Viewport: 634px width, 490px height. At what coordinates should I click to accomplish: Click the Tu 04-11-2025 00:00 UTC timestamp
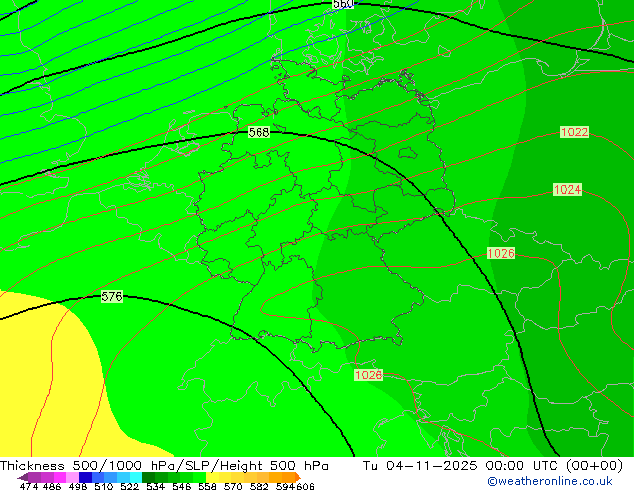point(492,466)
